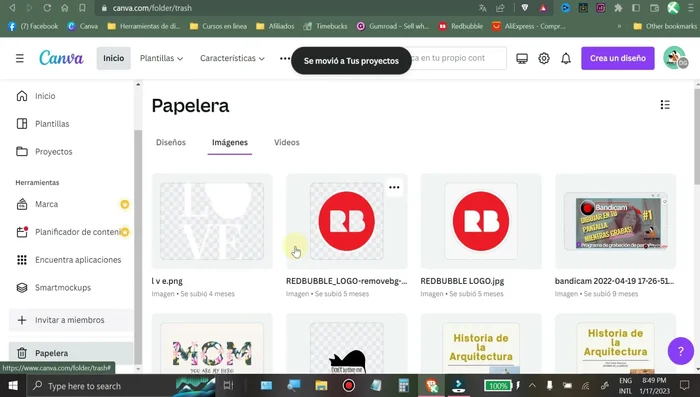Open File Explorer from taskbar

321,385
